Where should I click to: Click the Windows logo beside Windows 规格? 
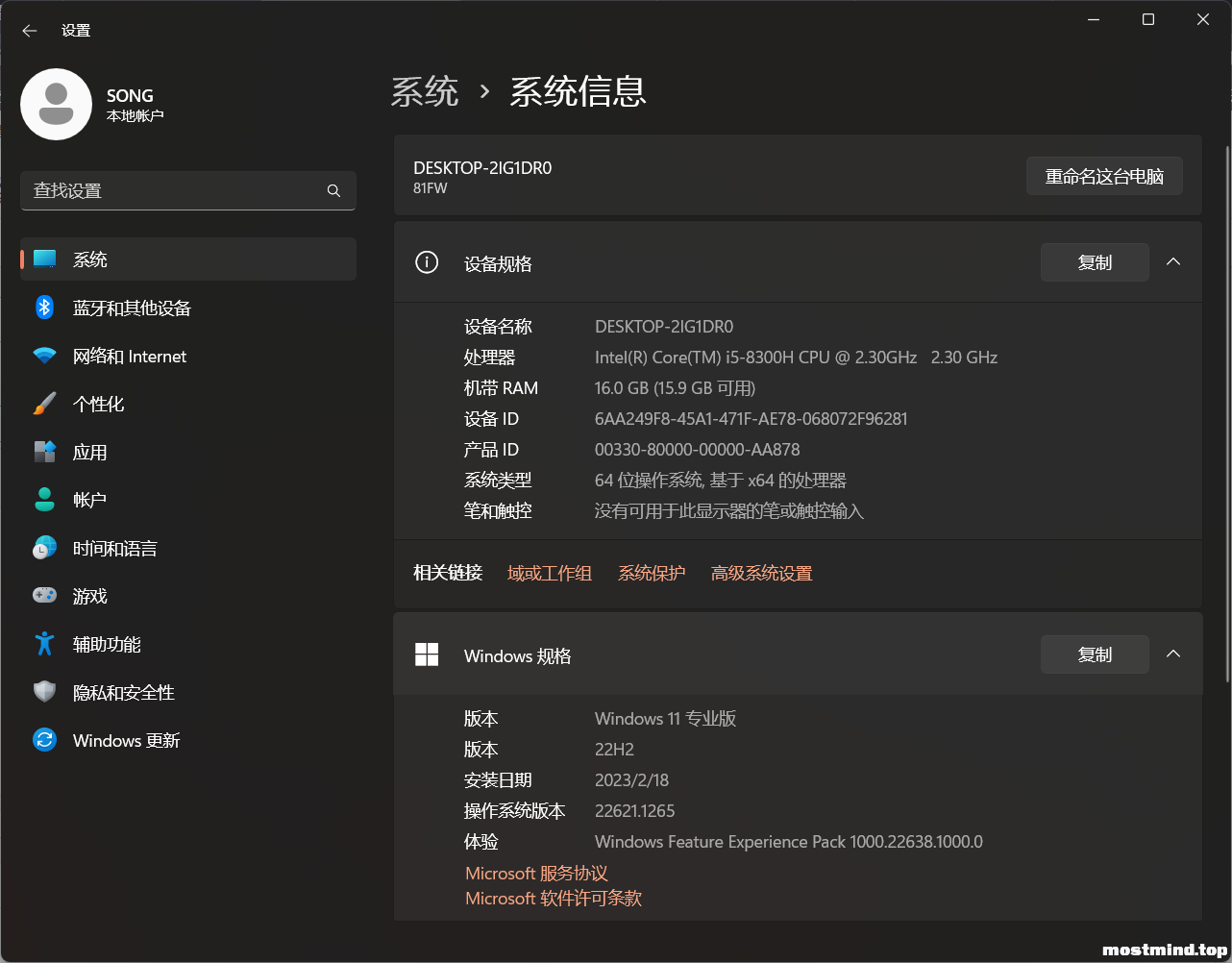[427, 654]
